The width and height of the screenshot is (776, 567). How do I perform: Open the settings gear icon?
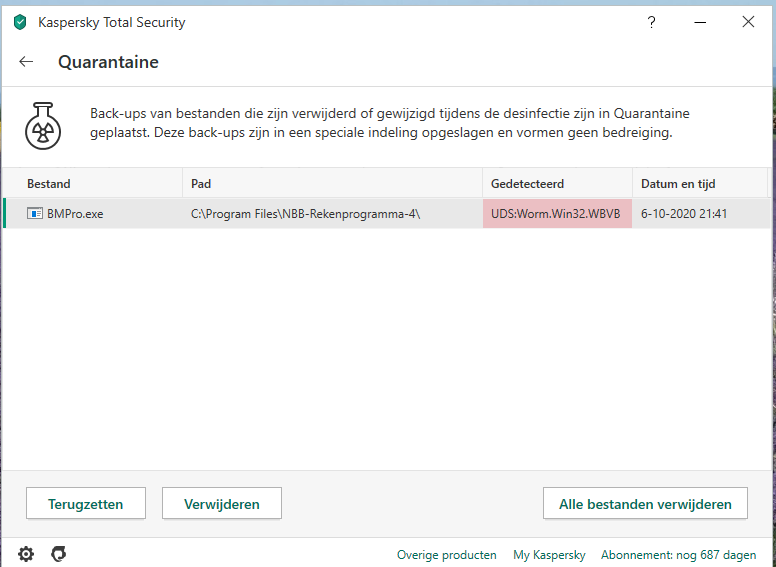26,554
